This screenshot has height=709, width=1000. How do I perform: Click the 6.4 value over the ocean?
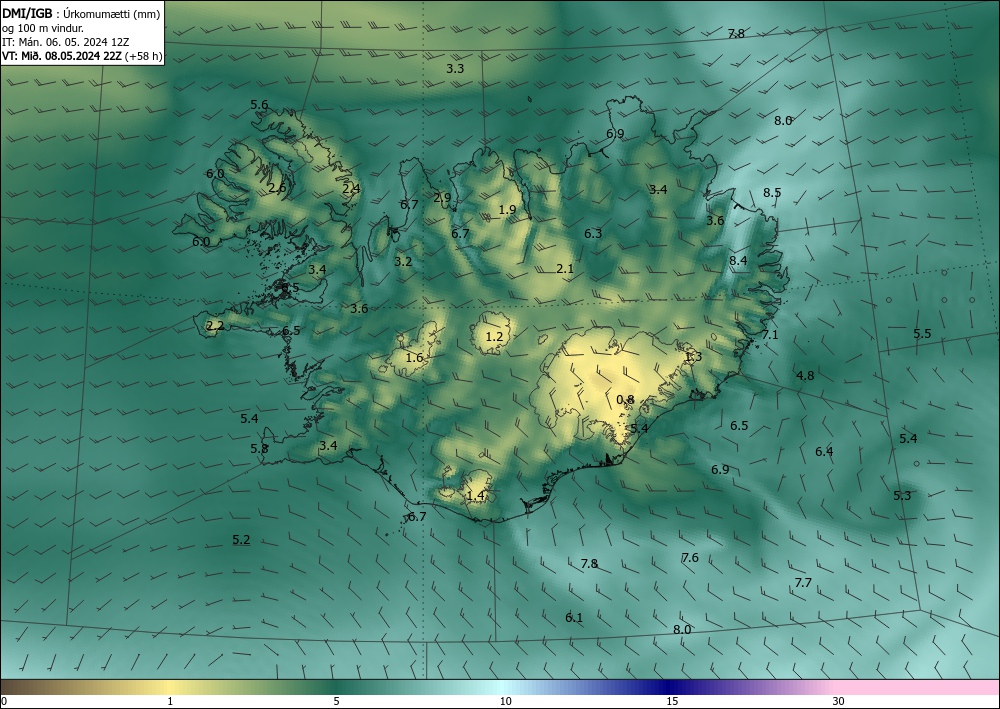[824, 451]
